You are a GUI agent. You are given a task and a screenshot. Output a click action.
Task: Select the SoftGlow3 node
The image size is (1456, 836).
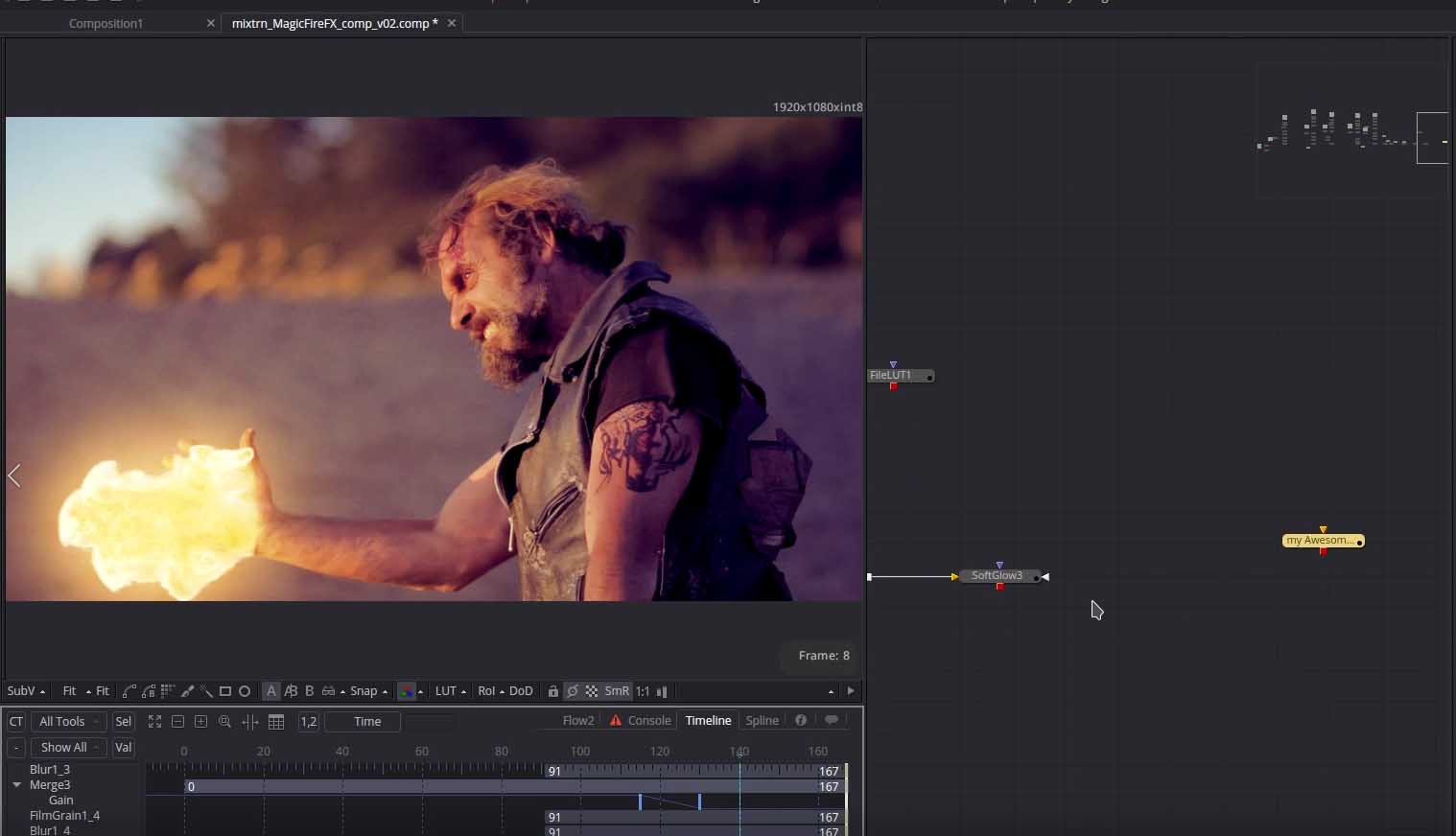pyautogui.click(x=998, y=576)
